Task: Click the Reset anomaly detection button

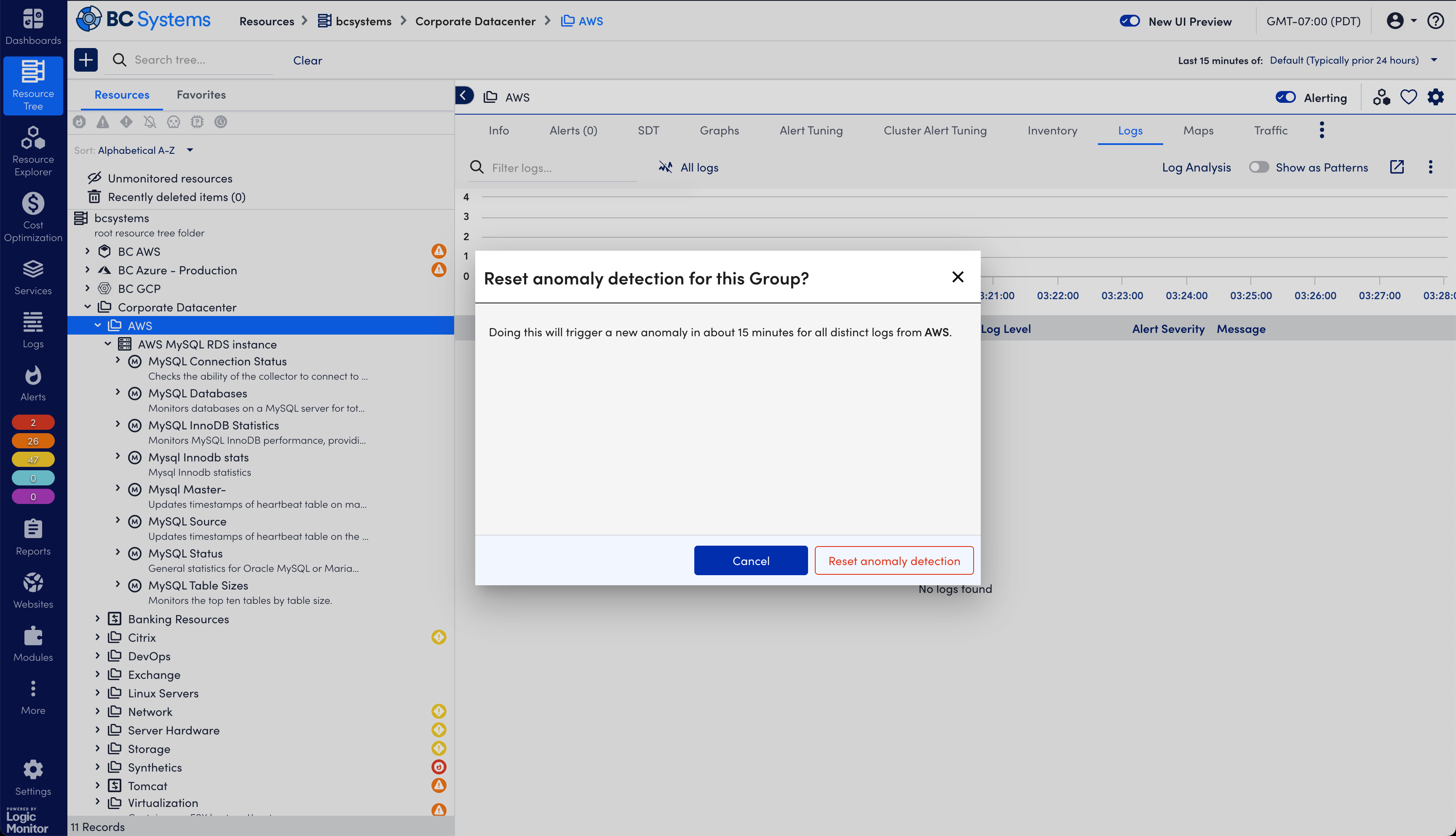Action: pos(894,560)
